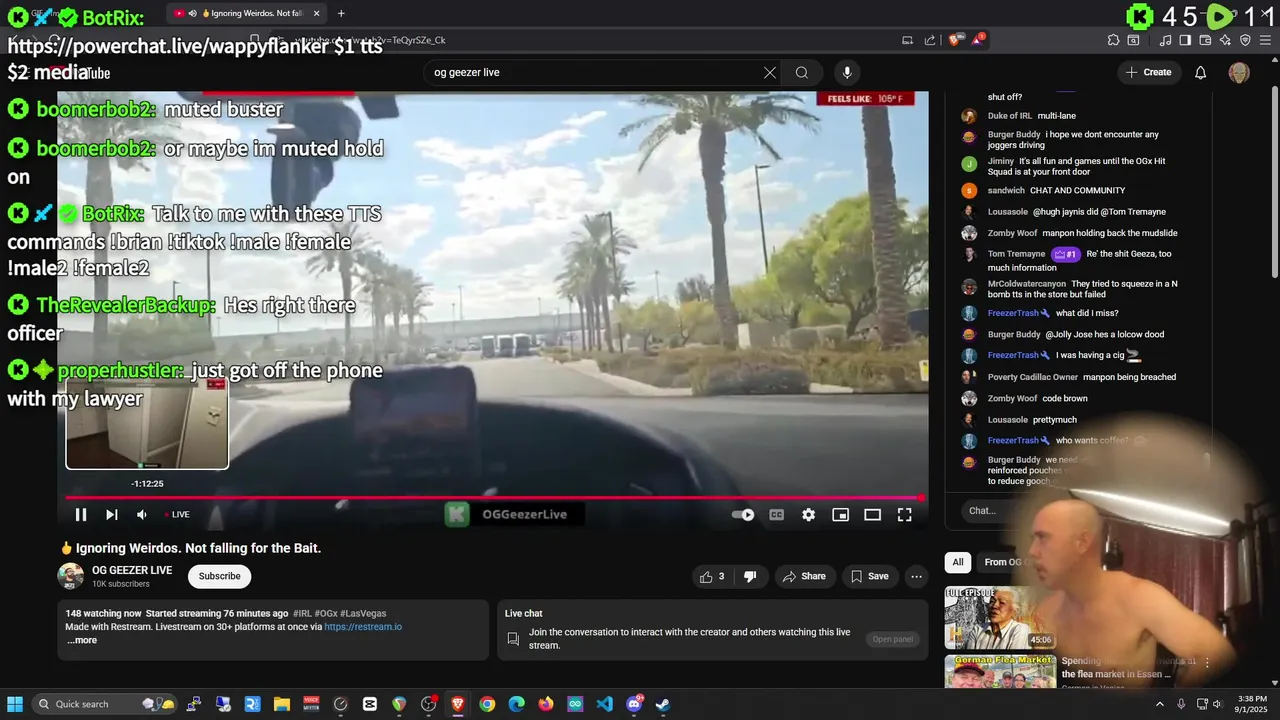The width and height of the screenshot is (1280, 720).
Task: Dislike the video with thumbs down
Action: (750, 576)
